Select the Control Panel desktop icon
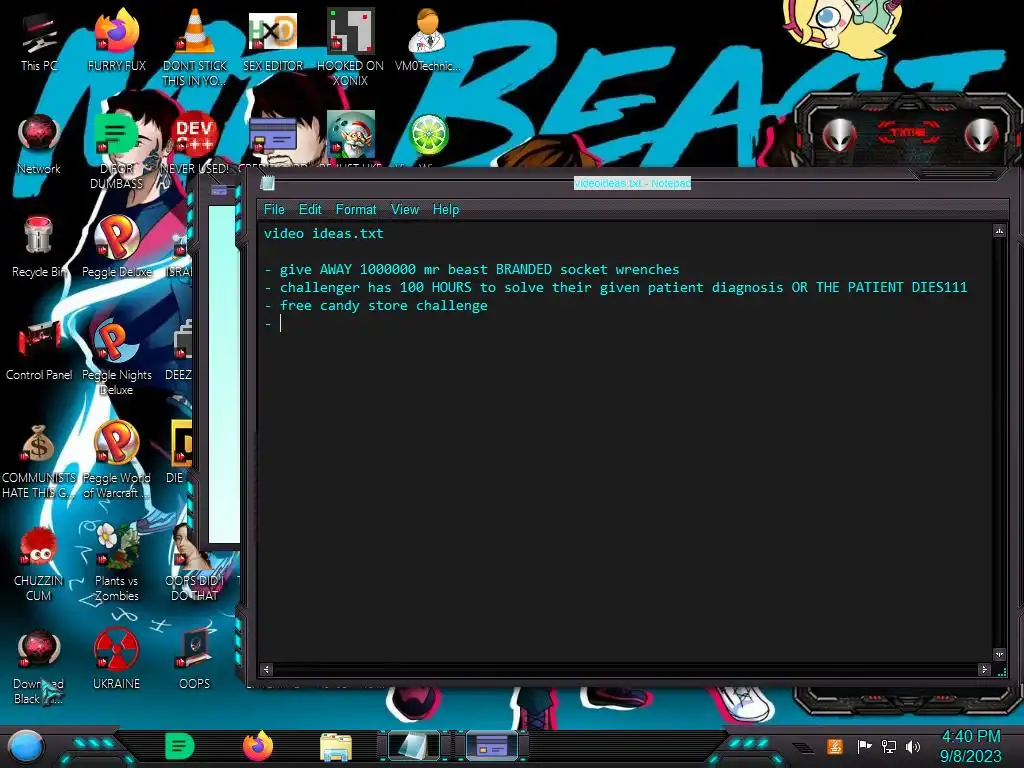1024x768 pixels. pos(39,350)
